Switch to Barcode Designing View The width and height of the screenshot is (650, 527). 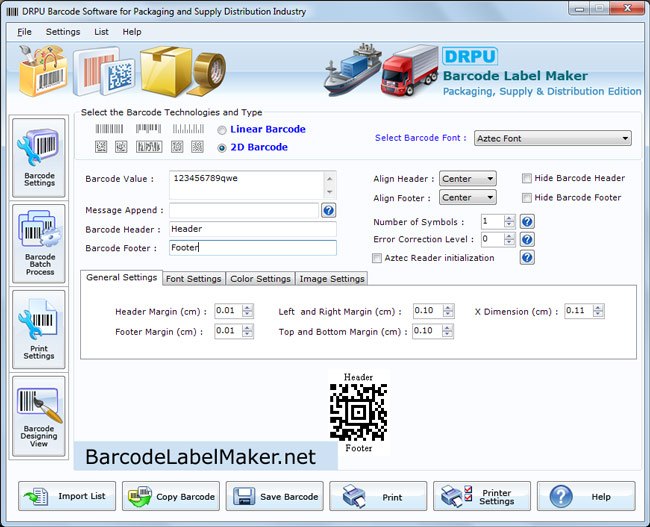[x=39, y=416]
